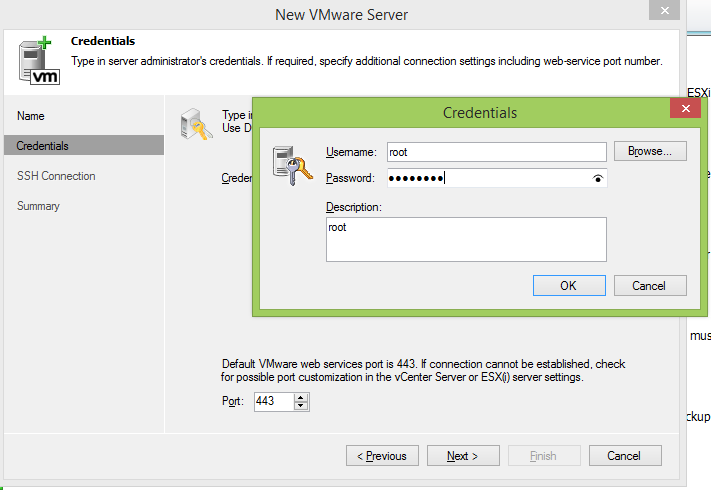The height and width of the screenshot is (492, 711).
Task: Cancel the Credentials dialog
Action: [649, 285]
